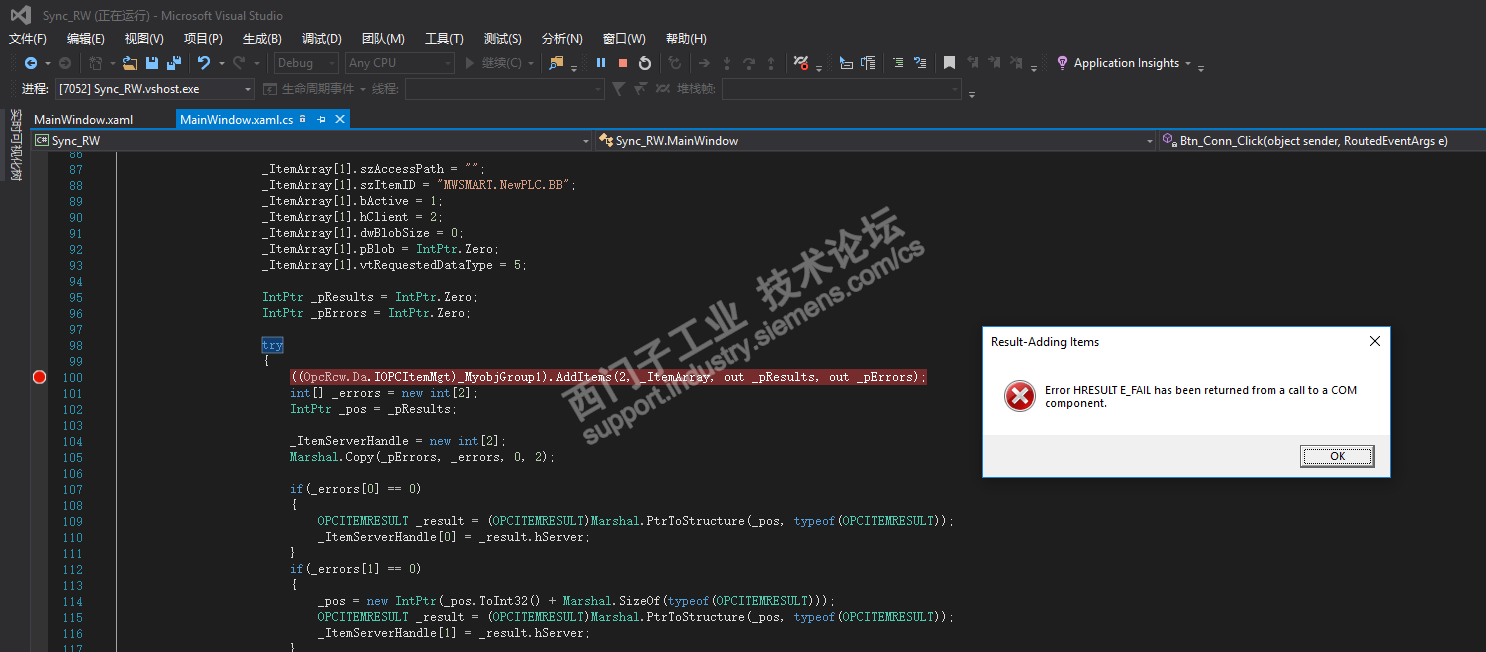1486x652 pixels.
Task: Open the Edit (编辑) menu
Action: (x=86, y=39)
